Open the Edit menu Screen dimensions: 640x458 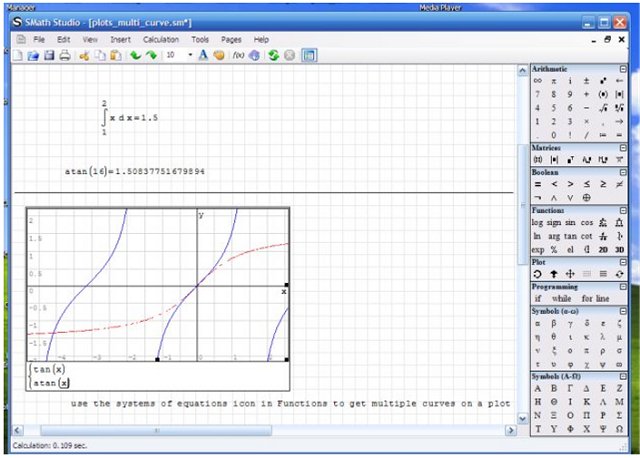pos(64,40)
